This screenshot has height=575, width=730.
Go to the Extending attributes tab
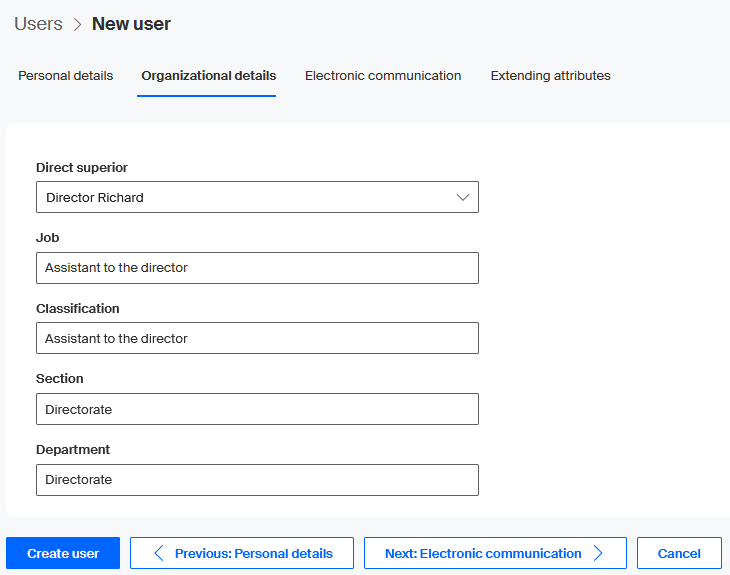[x=550, y=76]
